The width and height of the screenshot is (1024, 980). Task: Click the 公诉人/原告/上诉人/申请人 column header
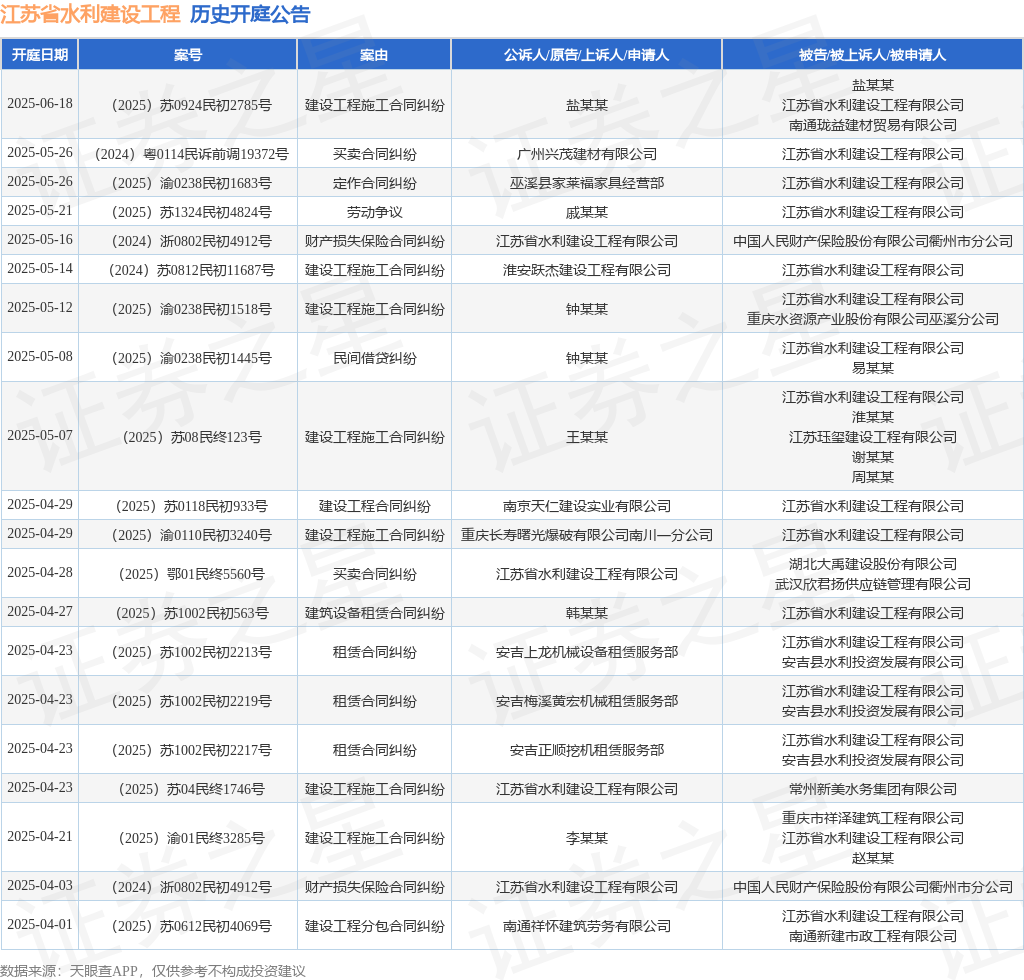586,55
